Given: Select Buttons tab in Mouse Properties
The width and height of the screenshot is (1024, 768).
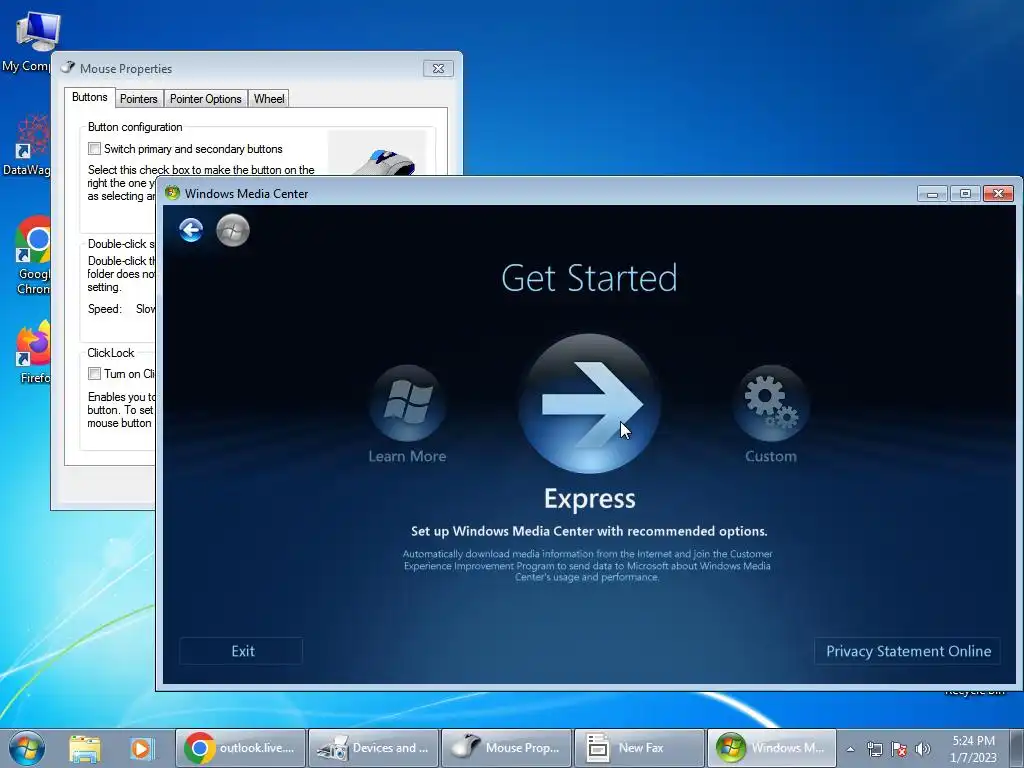Looking at the screenshot, I should point(89,97).
